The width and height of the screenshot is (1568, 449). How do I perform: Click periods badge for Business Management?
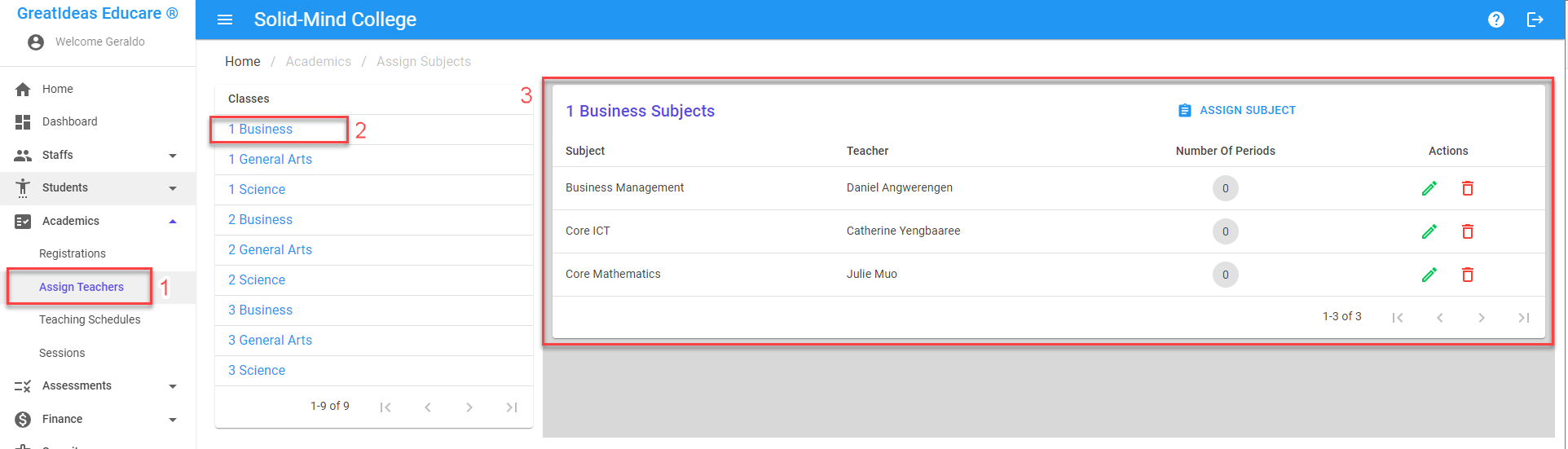pyautogui.click(x=1226, y=188)
